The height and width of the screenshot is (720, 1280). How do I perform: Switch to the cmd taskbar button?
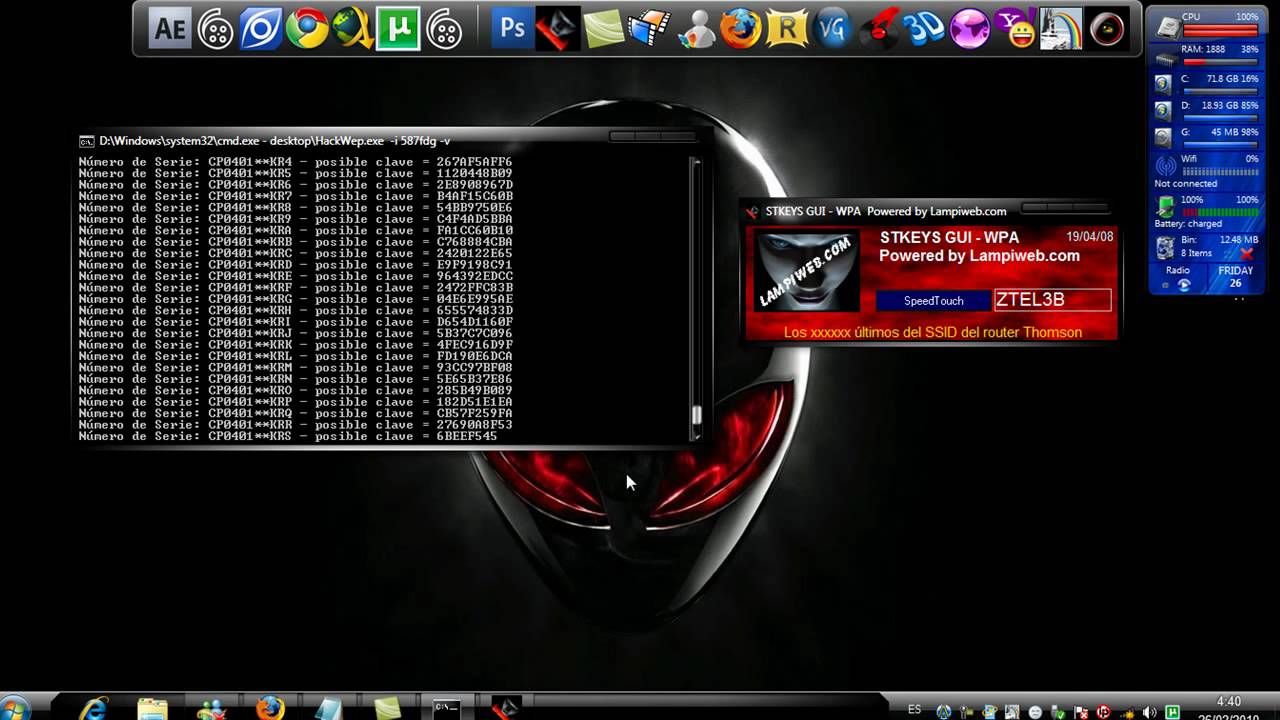pos(446,708)
